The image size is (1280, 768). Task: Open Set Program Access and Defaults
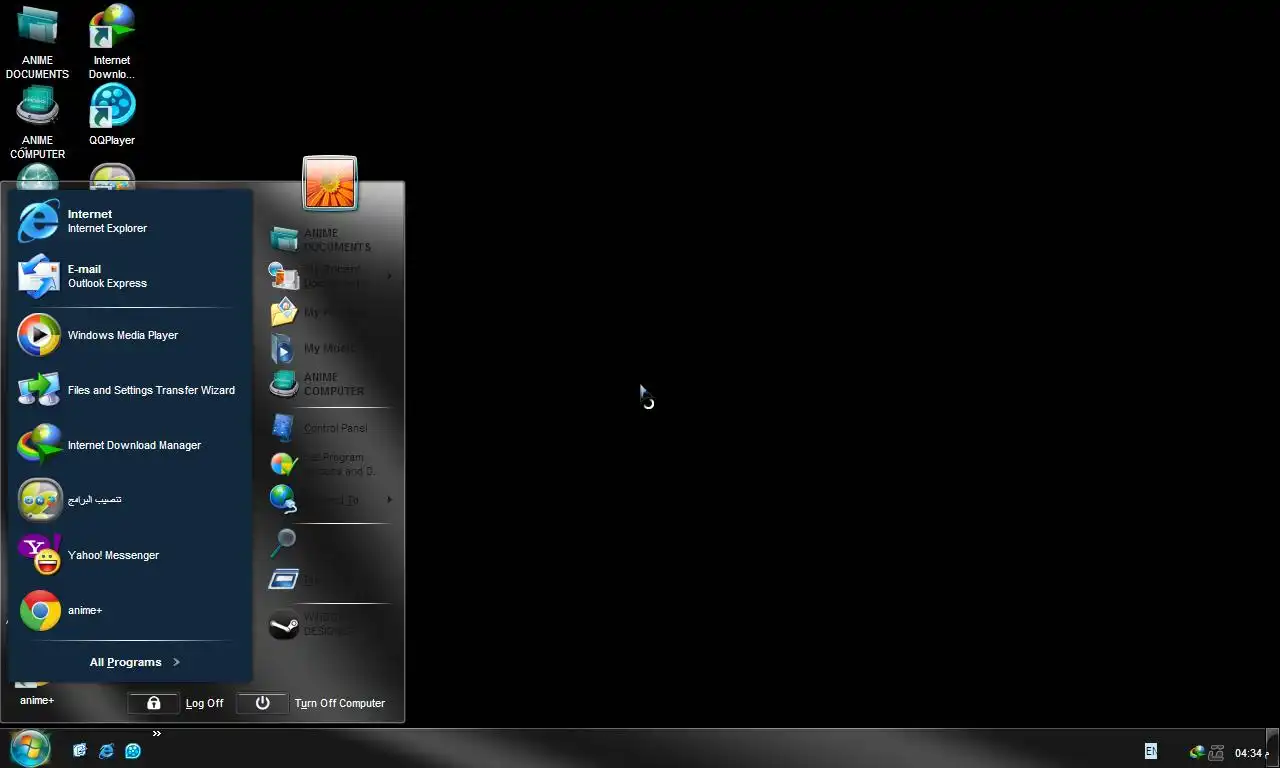click(x=330, y=464)
